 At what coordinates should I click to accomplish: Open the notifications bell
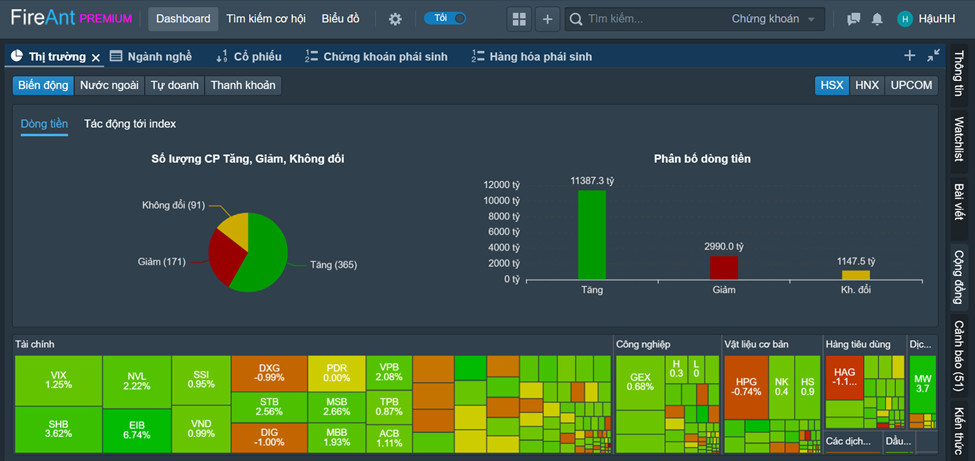coord(877,19)
